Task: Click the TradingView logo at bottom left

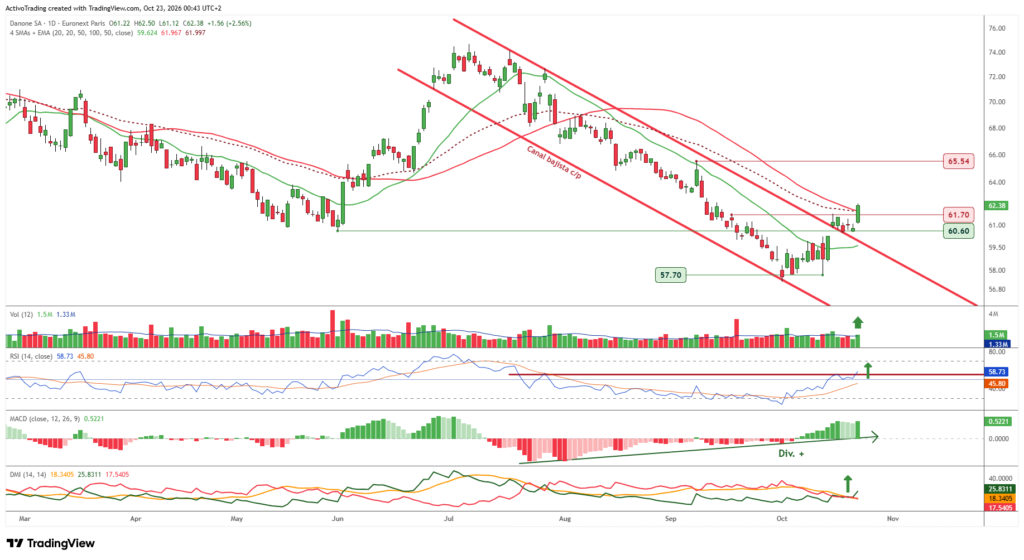Action: (51, 543)
